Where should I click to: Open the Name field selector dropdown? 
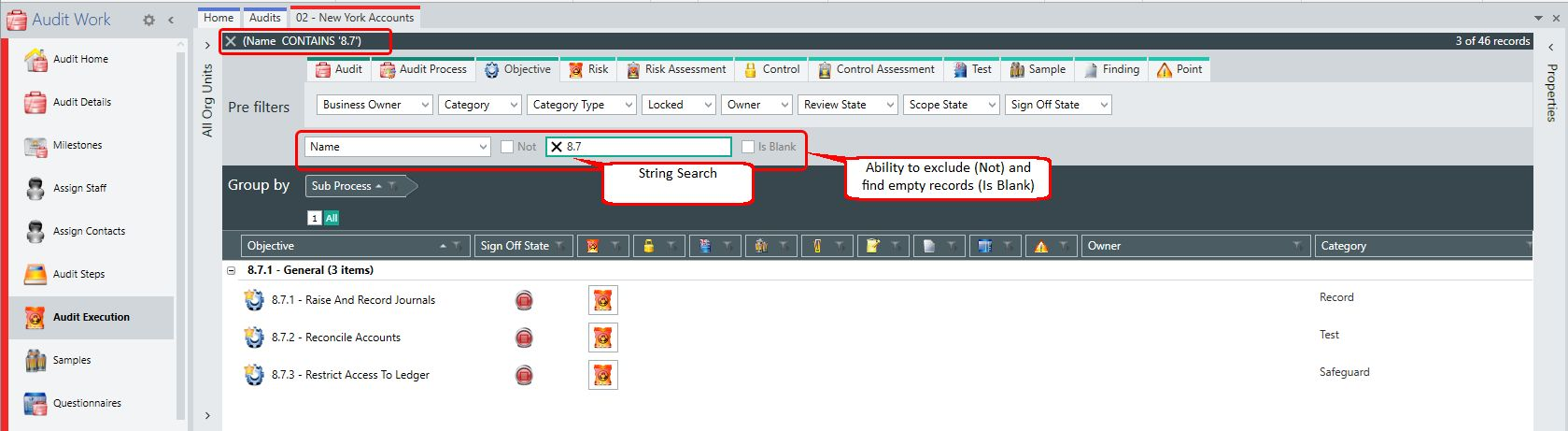[398, 147]
